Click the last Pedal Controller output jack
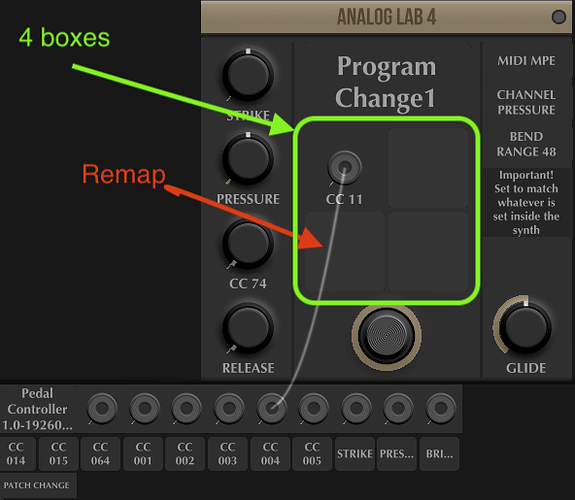 (x=440, y=408)
